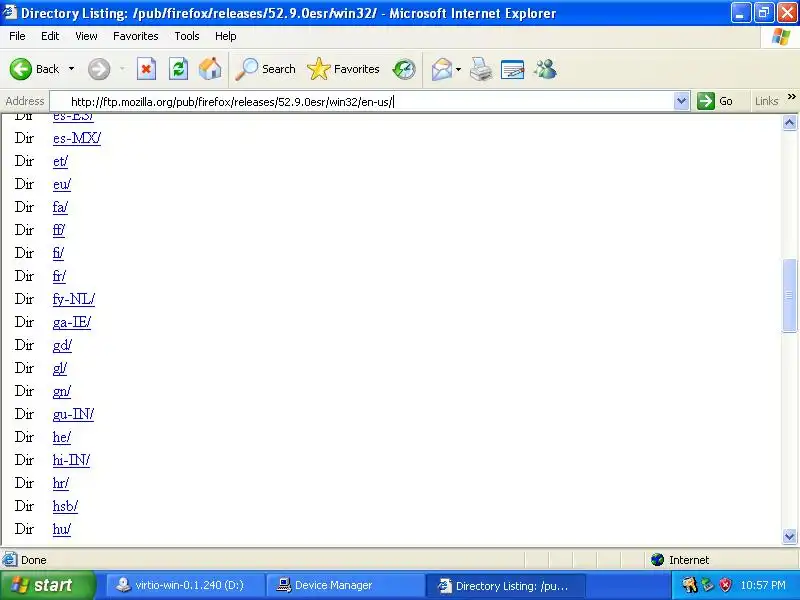Expand the Mail dropdown arrow
Viewport: 800px width, 600px height.
click(x=458, y=69)
